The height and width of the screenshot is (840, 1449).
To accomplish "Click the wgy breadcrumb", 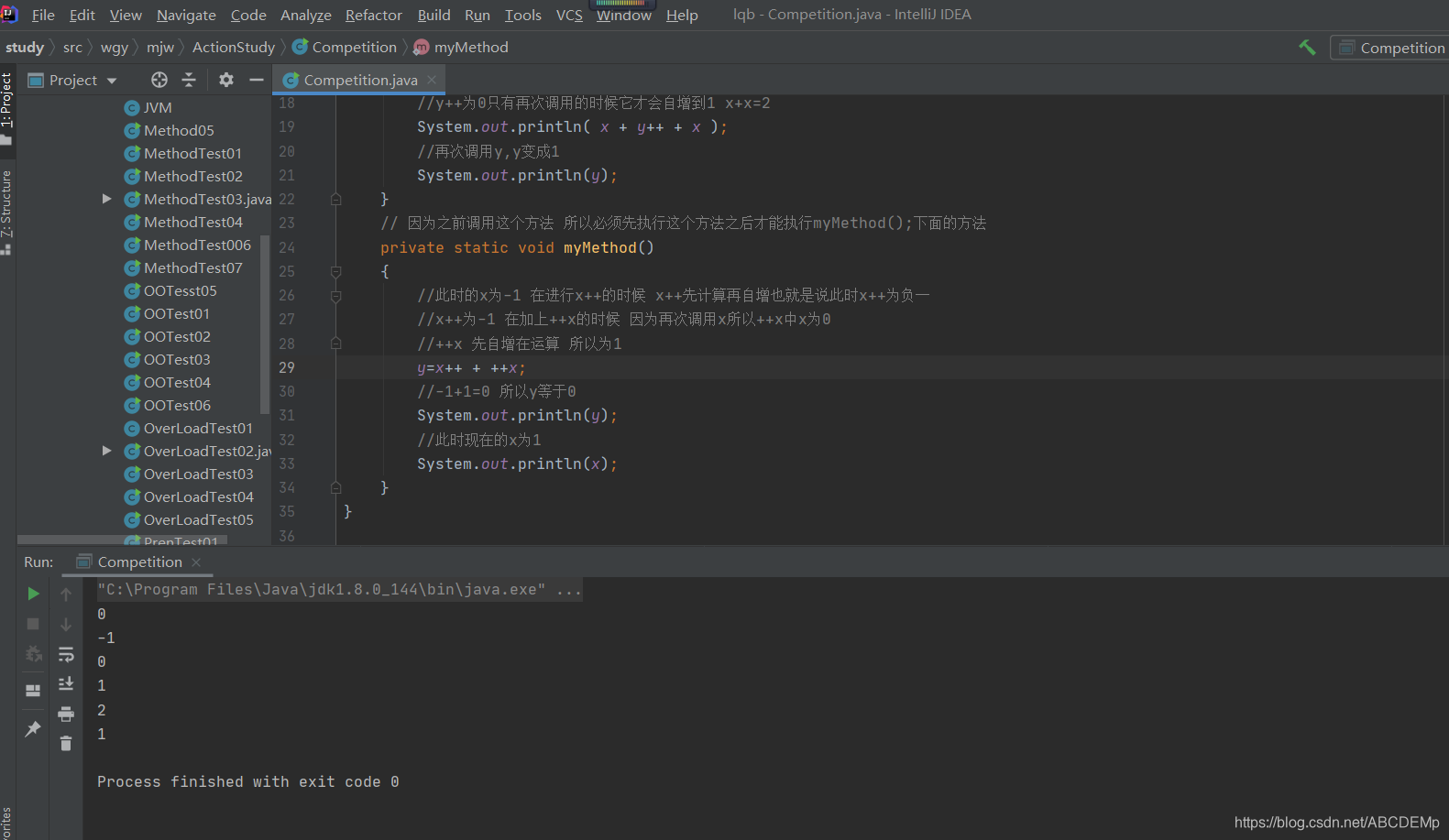I will [115, 48].
